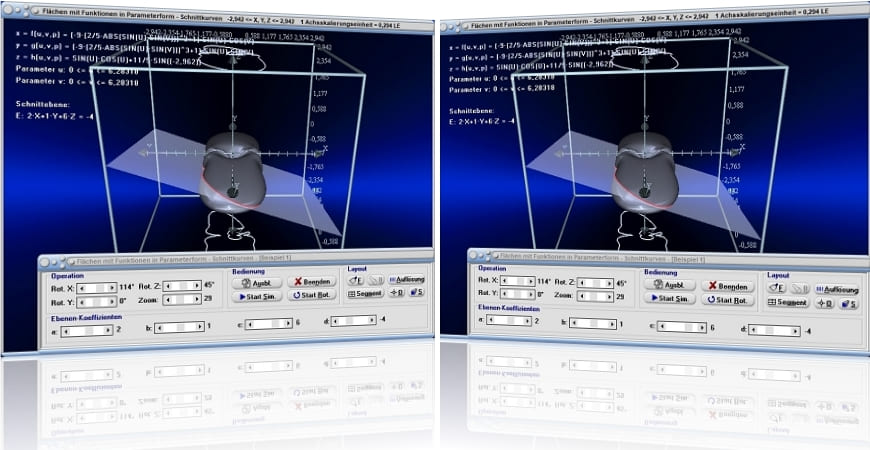Decrease Zoom with left arrow, right window
The image size is (870, 450).
click(x=582, y=296)
